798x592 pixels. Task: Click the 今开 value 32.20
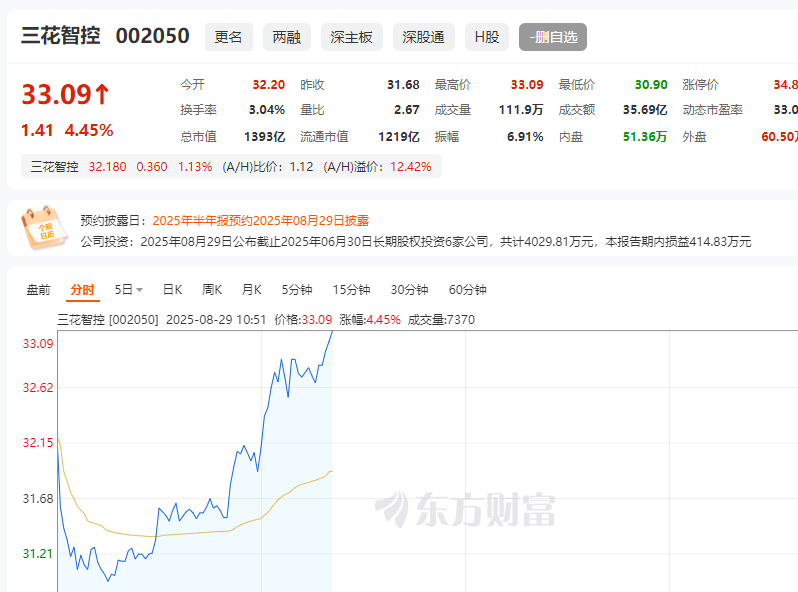coord(269,84)
